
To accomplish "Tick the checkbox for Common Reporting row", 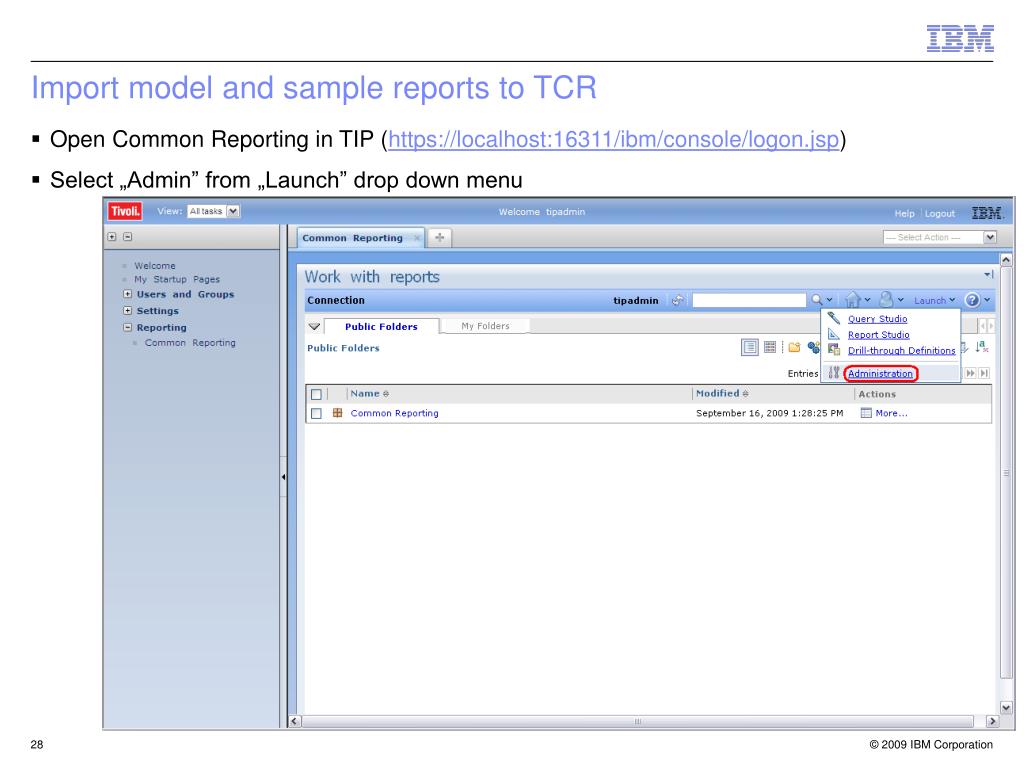I will tap(317, 413).
